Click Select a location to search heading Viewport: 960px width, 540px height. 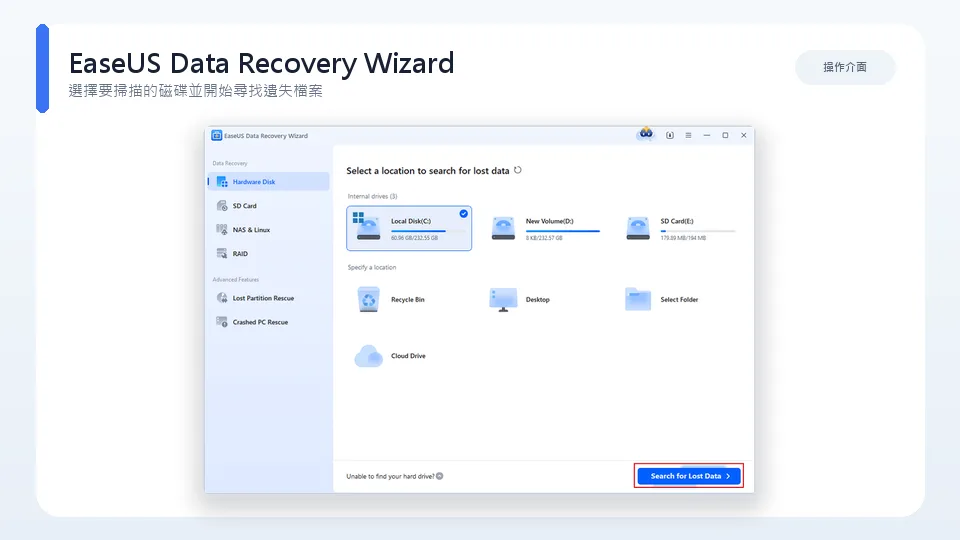click(428, 171)
